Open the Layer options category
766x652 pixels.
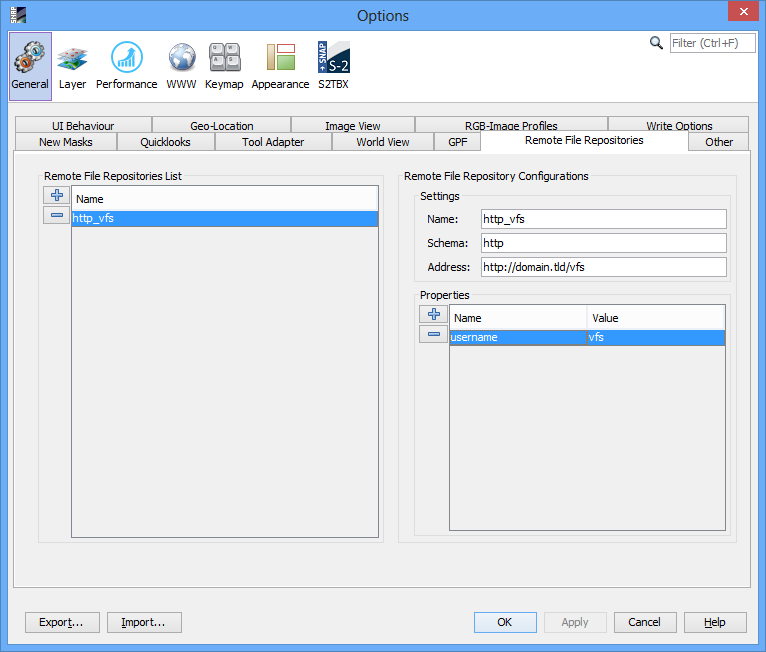[72, 66]
